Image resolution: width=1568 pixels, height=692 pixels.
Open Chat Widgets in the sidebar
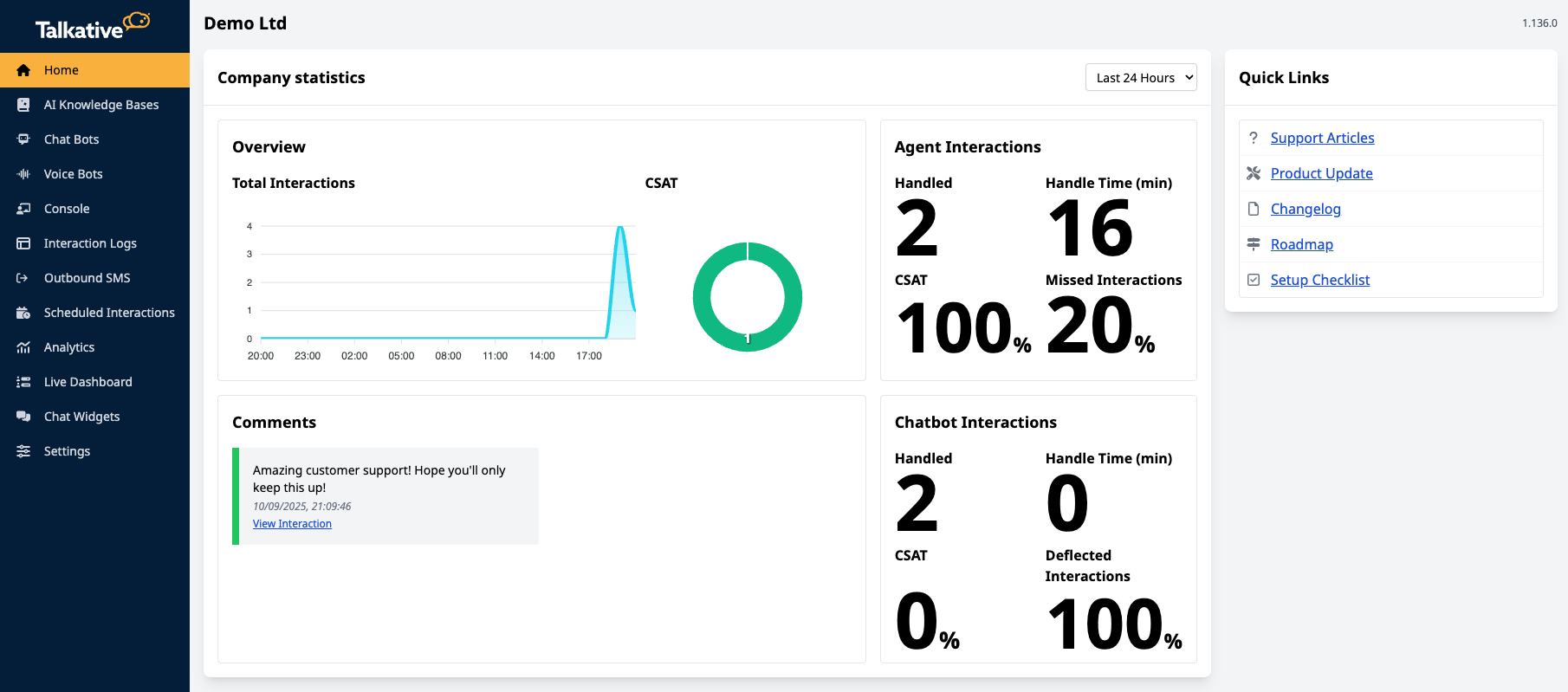pos(81,417)
